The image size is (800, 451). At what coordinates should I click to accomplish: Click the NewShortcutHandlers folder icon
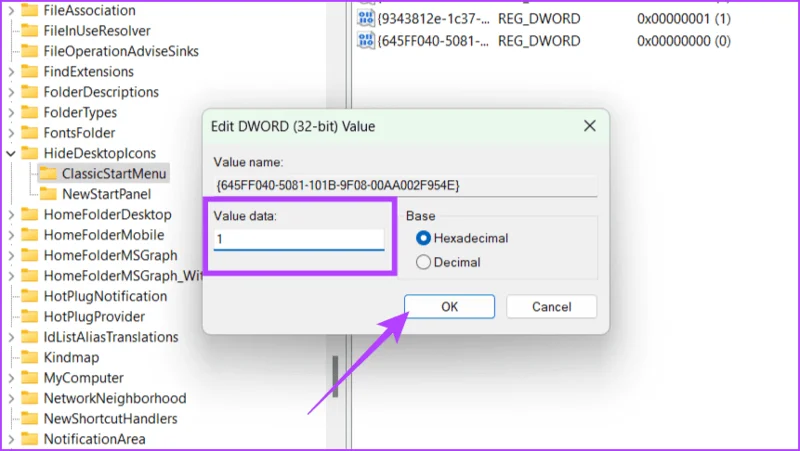pos(30,418)
